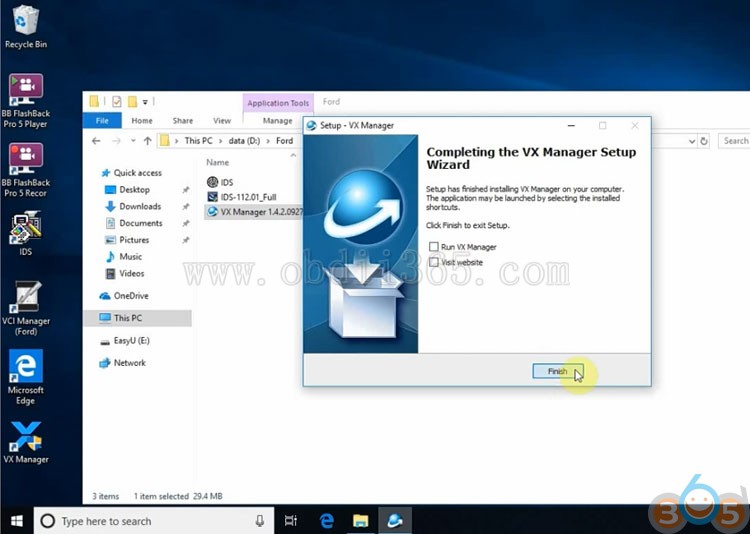Viewport: 750px width, 534px height.
Task: Open Microsoft Edge desktop shortcut
Action: (26, 377)
